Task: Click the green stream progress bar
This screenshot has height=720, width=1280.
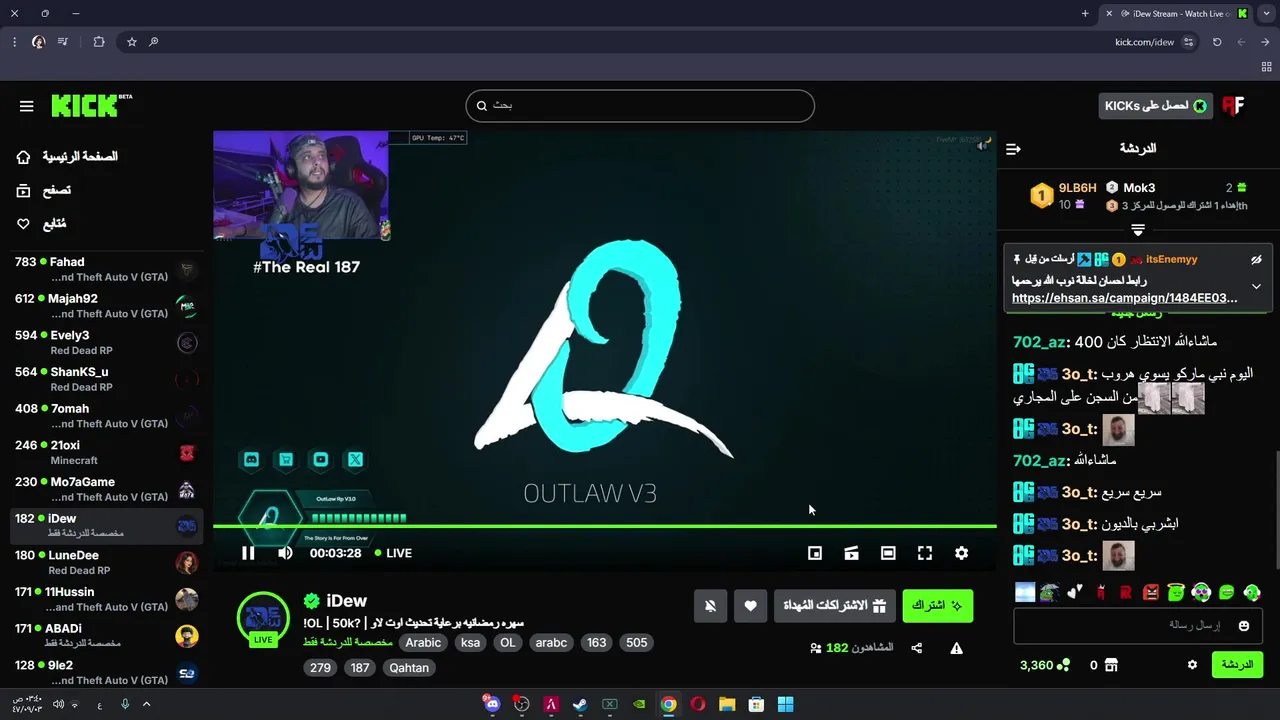Action: 604,526
